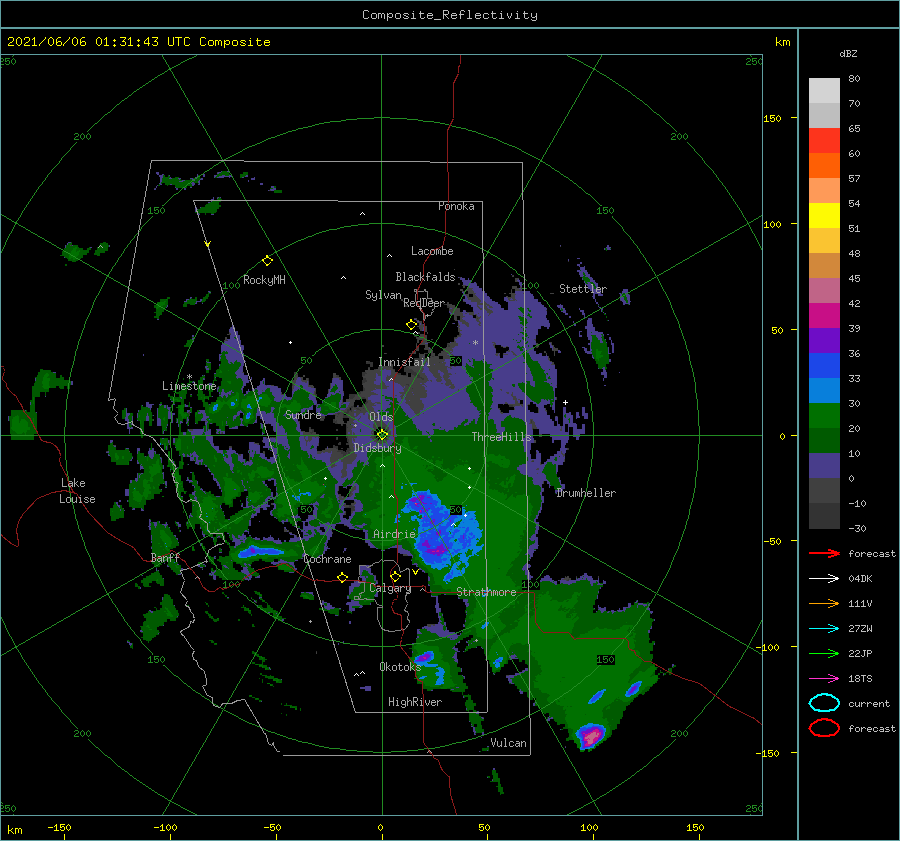Viewport: 900px width, 841px height.
Task: Click the magenta storm core near Airdrie
Action: pos(435,549)
